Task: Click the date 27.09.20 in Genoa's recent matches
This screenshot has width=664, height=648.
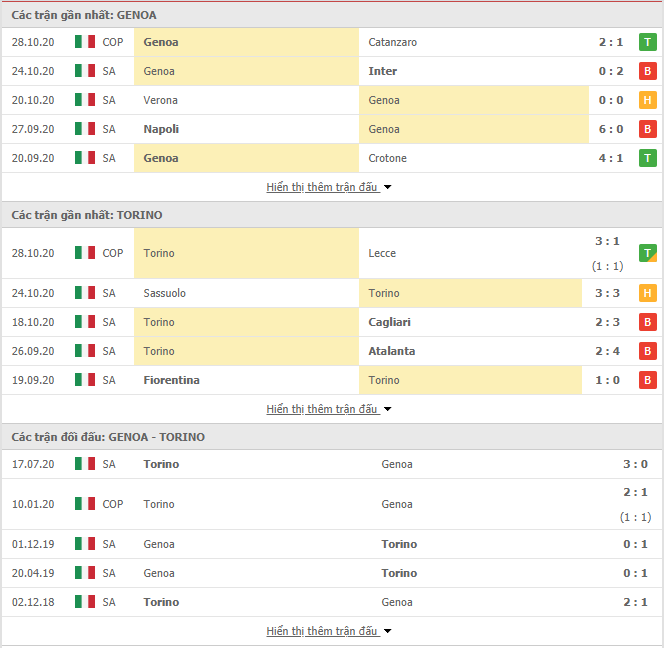Action: point(33,129)
